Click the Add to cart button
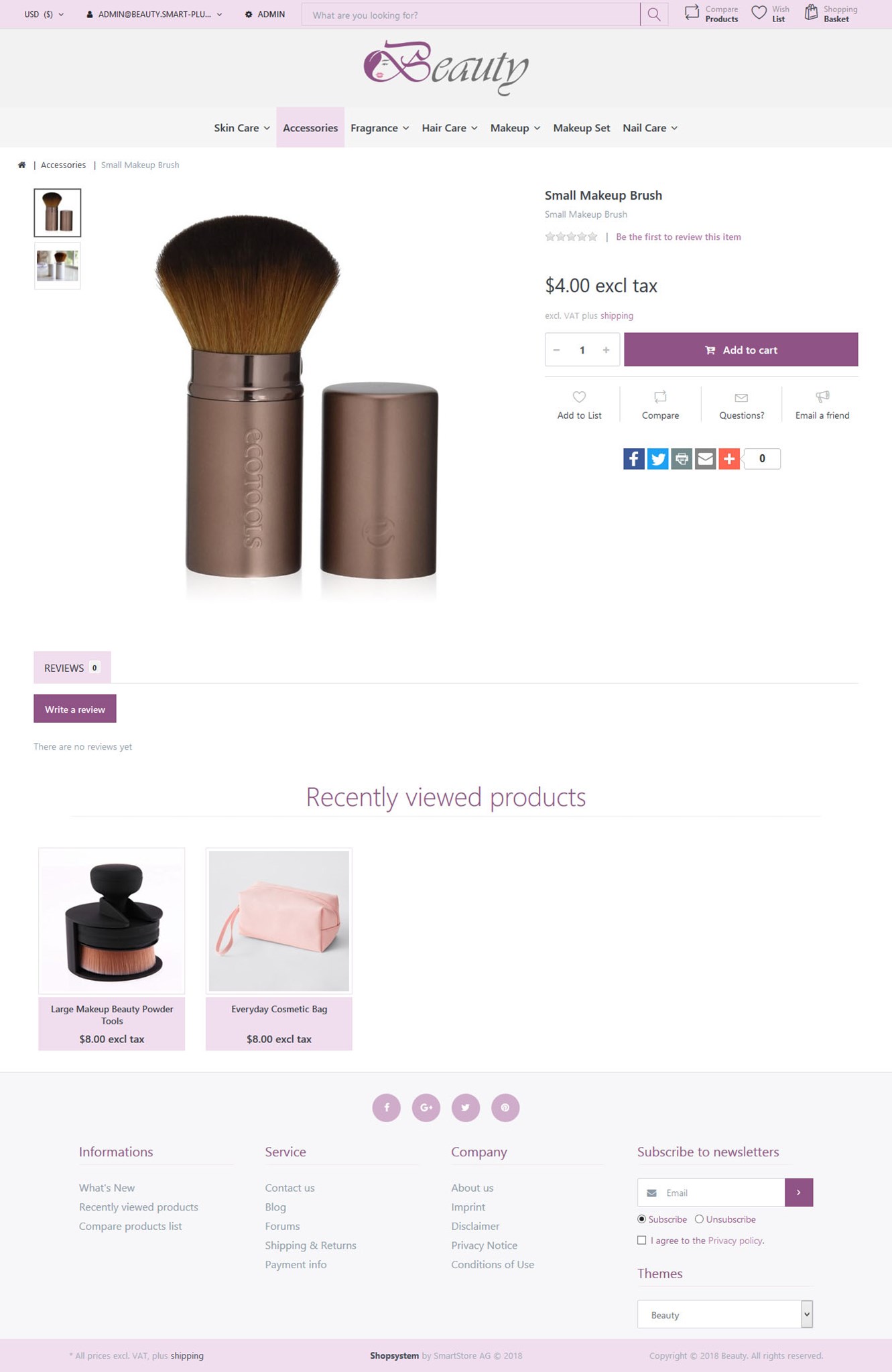The image size is (892, 1372). point(741,350)
